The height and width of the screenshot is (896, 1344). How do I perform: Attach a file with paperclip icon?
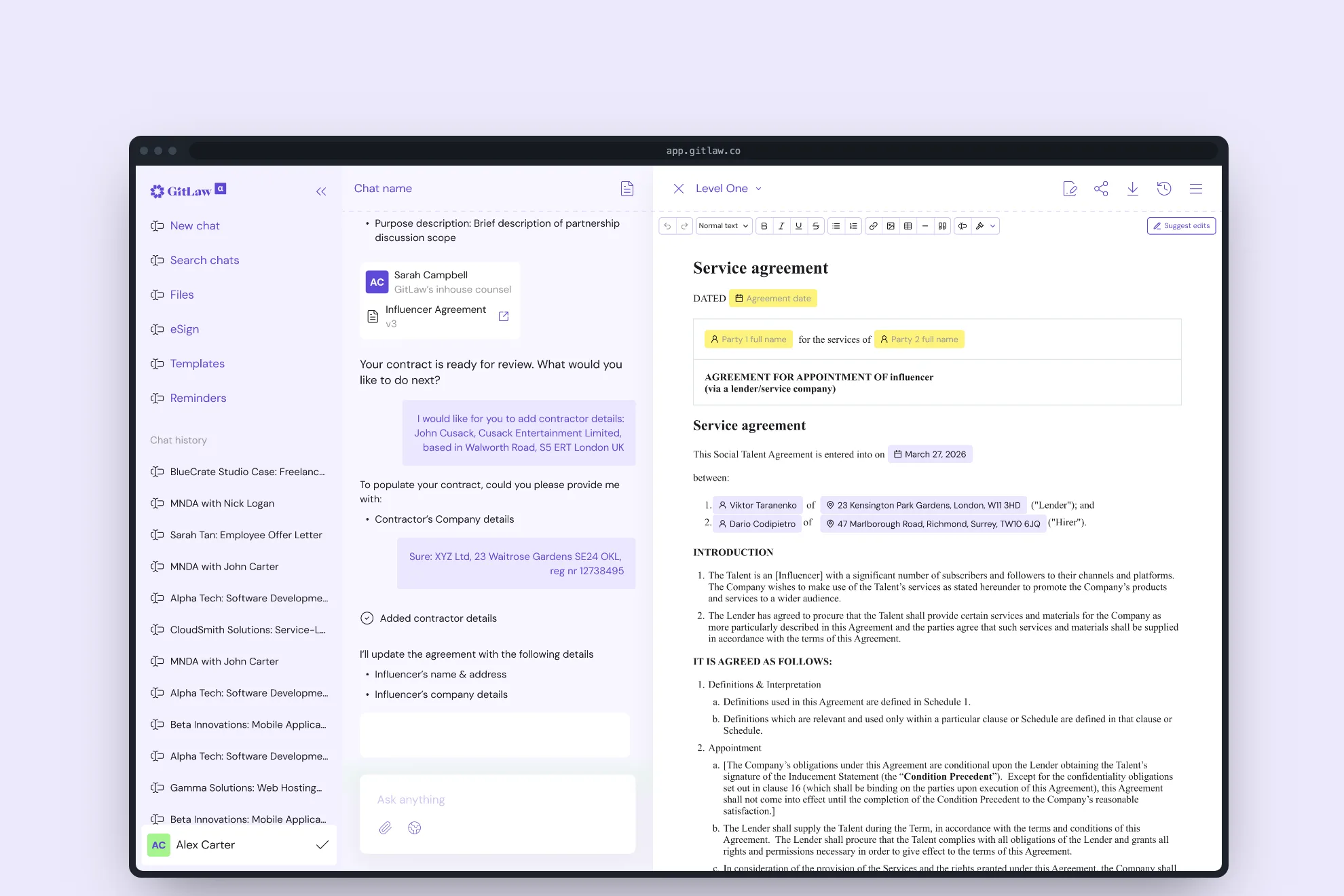[x=385, y=828]
